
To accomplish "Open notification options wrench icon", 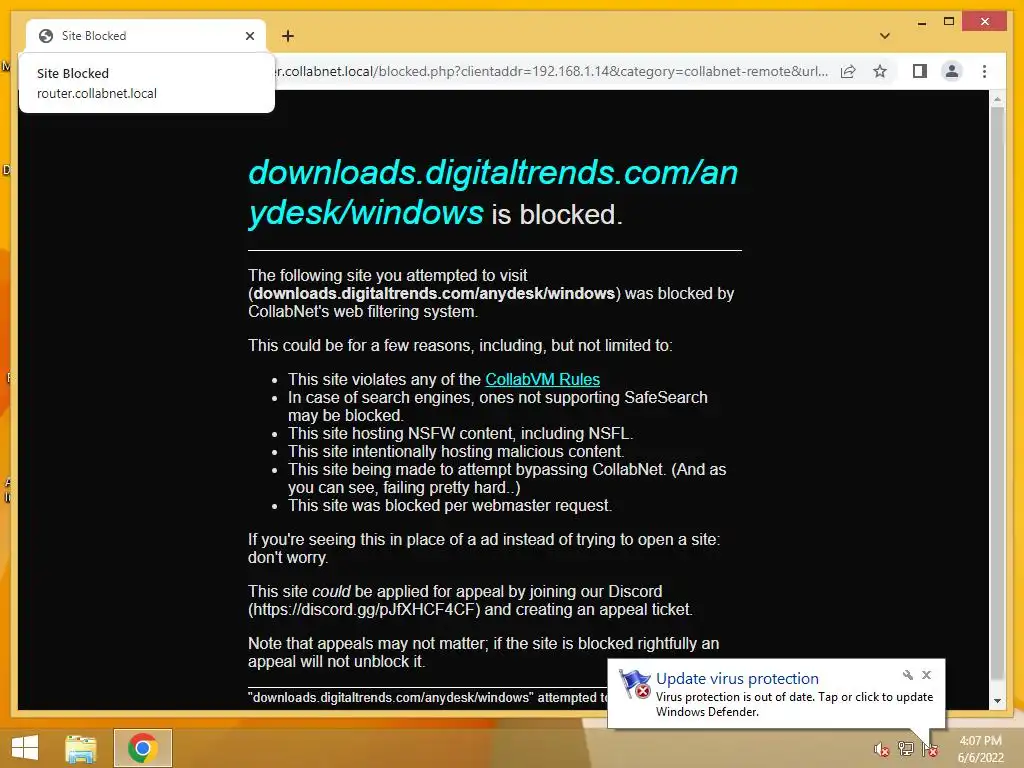I will (x=908, y=675).
